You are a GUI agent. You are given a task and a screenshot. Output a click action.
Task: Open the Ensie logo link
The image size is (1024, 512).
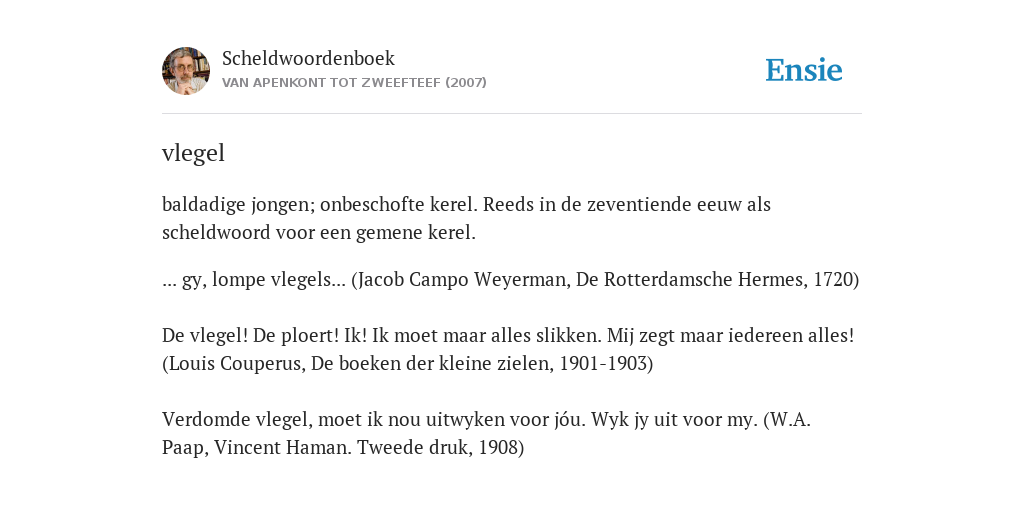pyautogui.click(x=804, y=70)
